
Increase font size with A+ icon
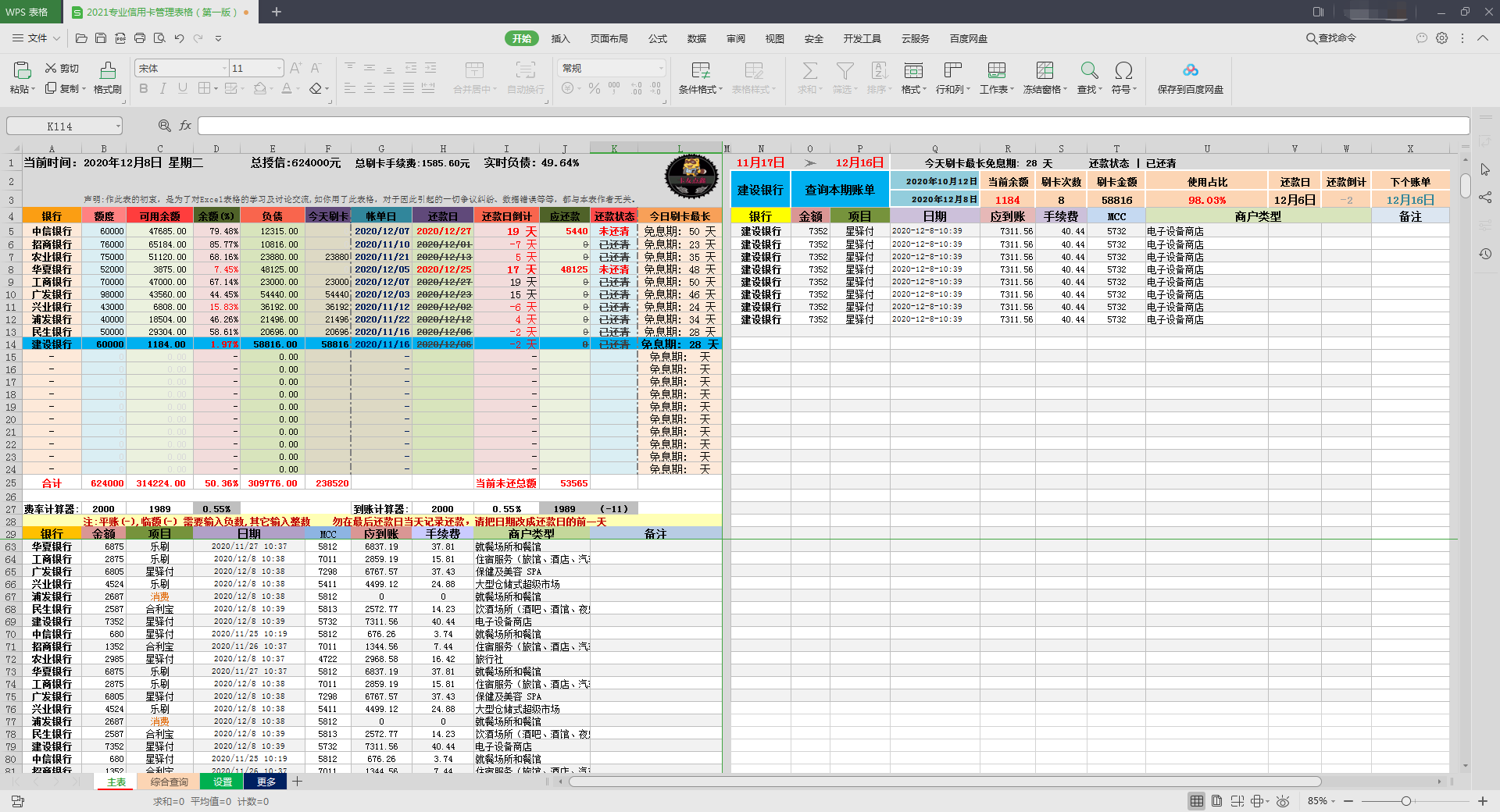tap(295, 69)
